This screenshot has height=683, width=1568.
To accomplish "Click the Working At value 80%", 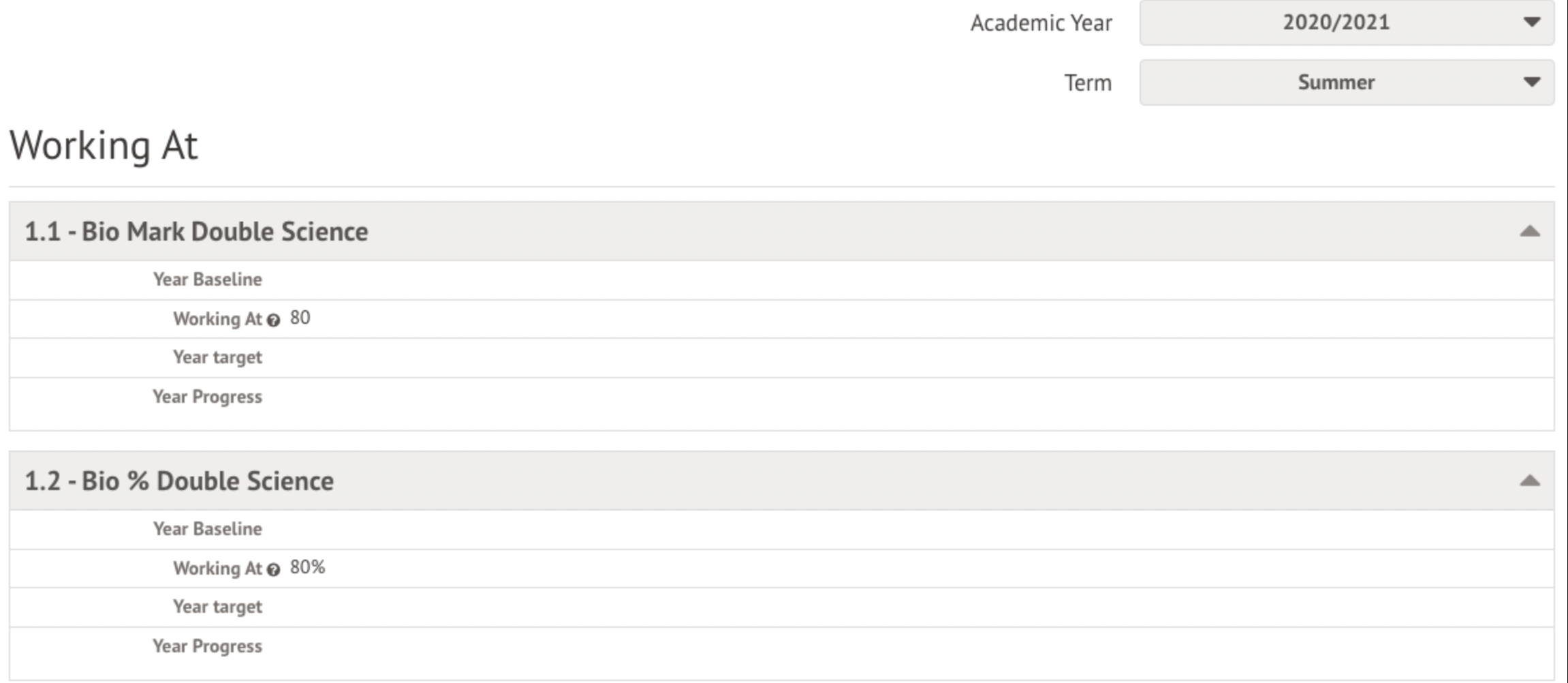I will point(307,568).
